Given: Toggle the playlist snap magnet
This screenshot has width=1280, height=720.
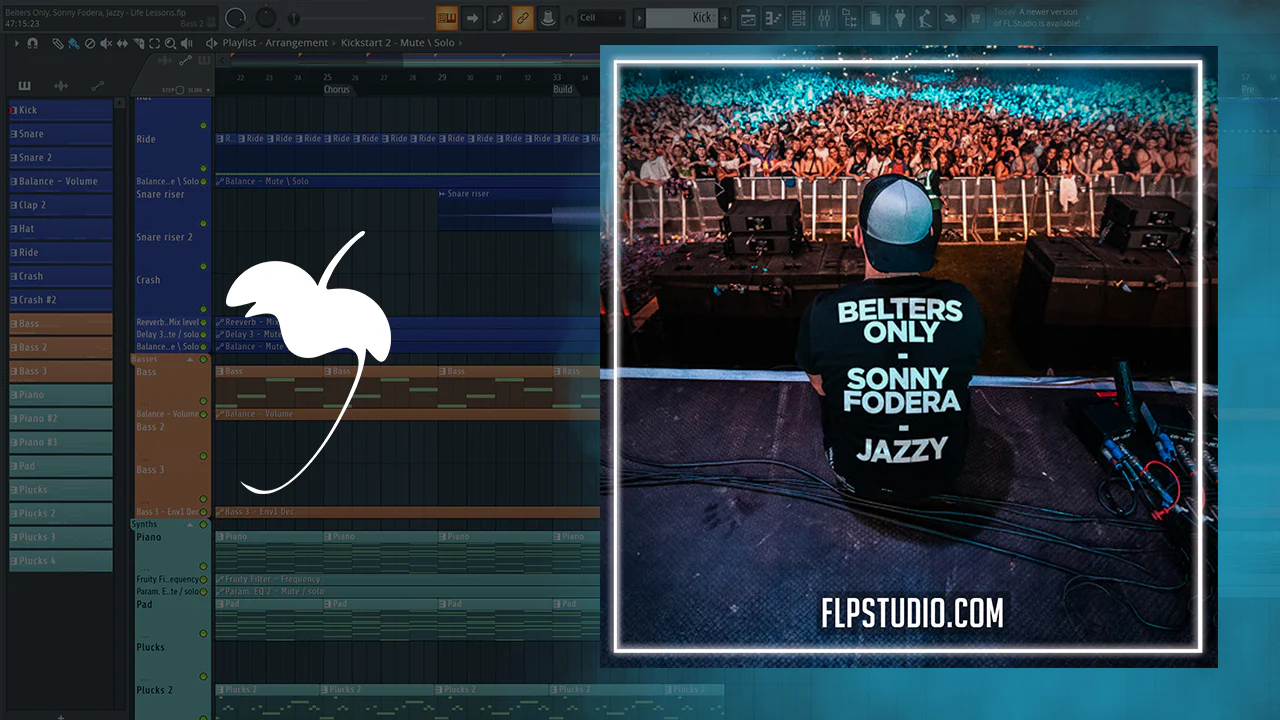Looking at the screenshot, I should pos(33,43).
